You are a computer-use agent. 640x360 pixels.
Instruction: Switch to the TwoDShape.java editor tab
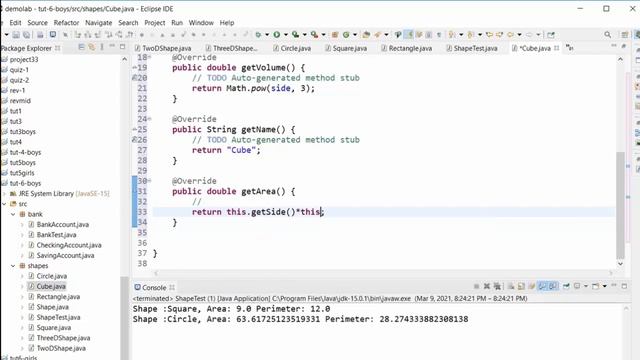(163, 48)
